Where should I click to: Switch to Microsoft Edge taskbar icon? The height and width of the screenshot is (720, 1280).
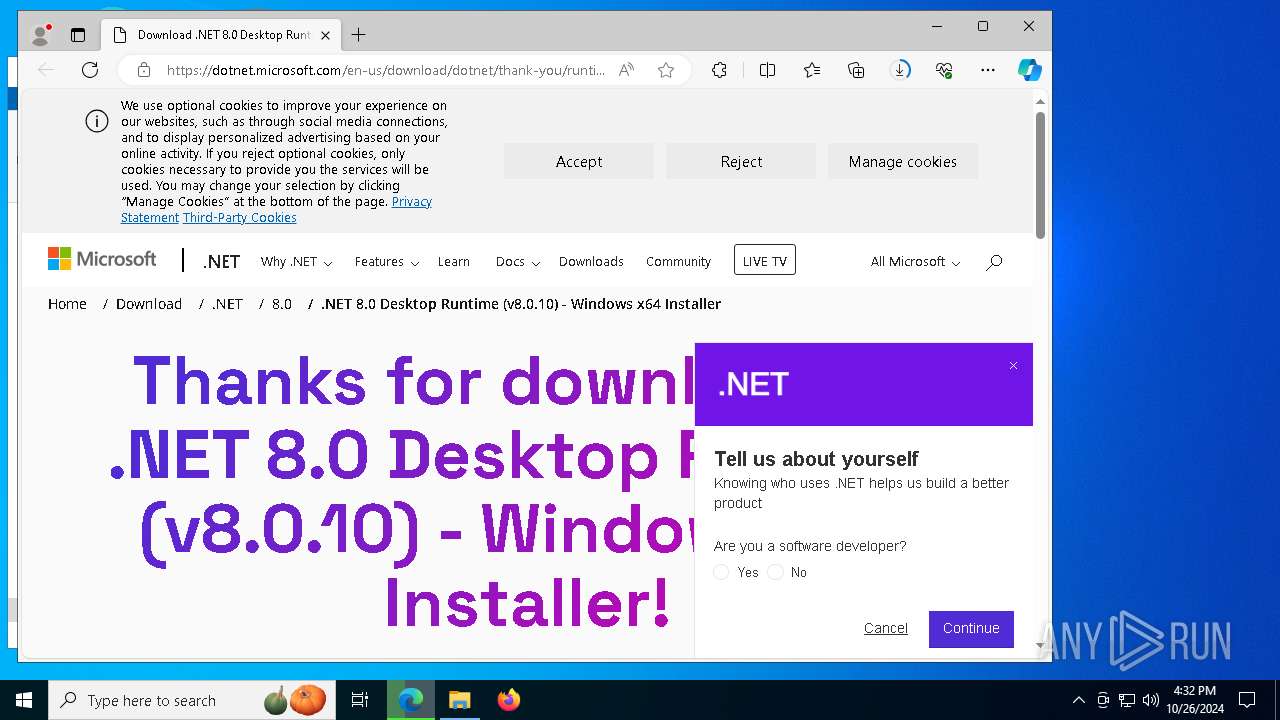411,700
